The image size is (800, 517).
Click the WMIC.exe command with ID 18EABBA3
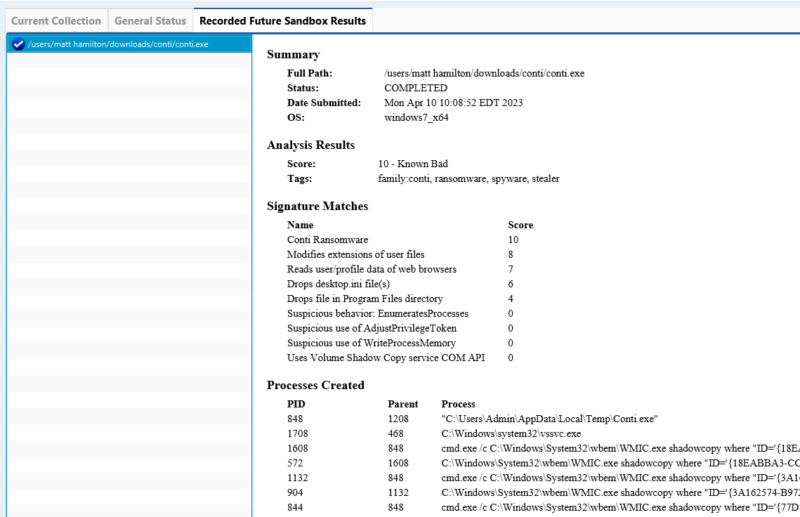click(x=620, y=463)
